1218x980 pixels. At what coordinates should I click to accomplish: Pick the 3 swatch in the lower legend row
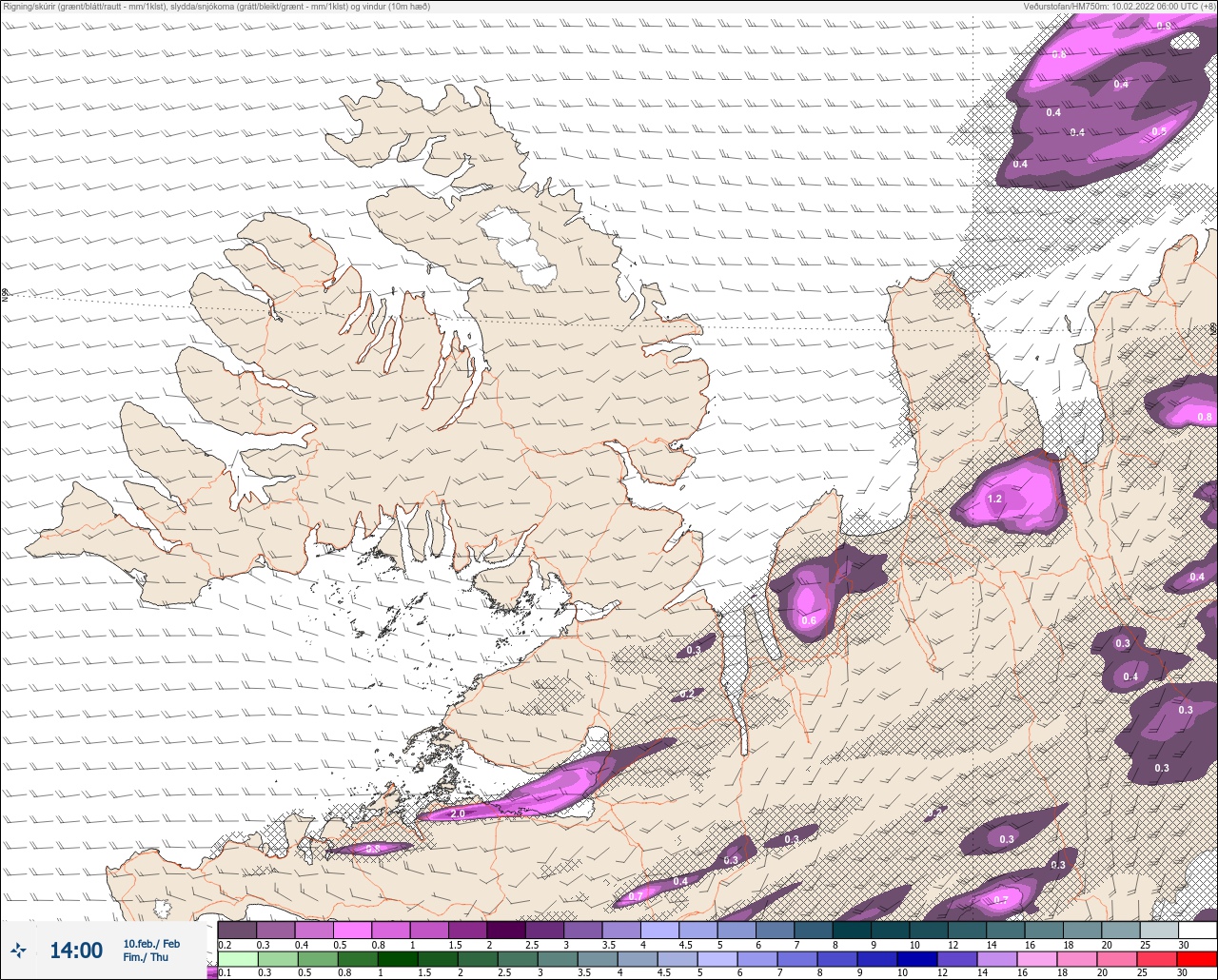557,959
